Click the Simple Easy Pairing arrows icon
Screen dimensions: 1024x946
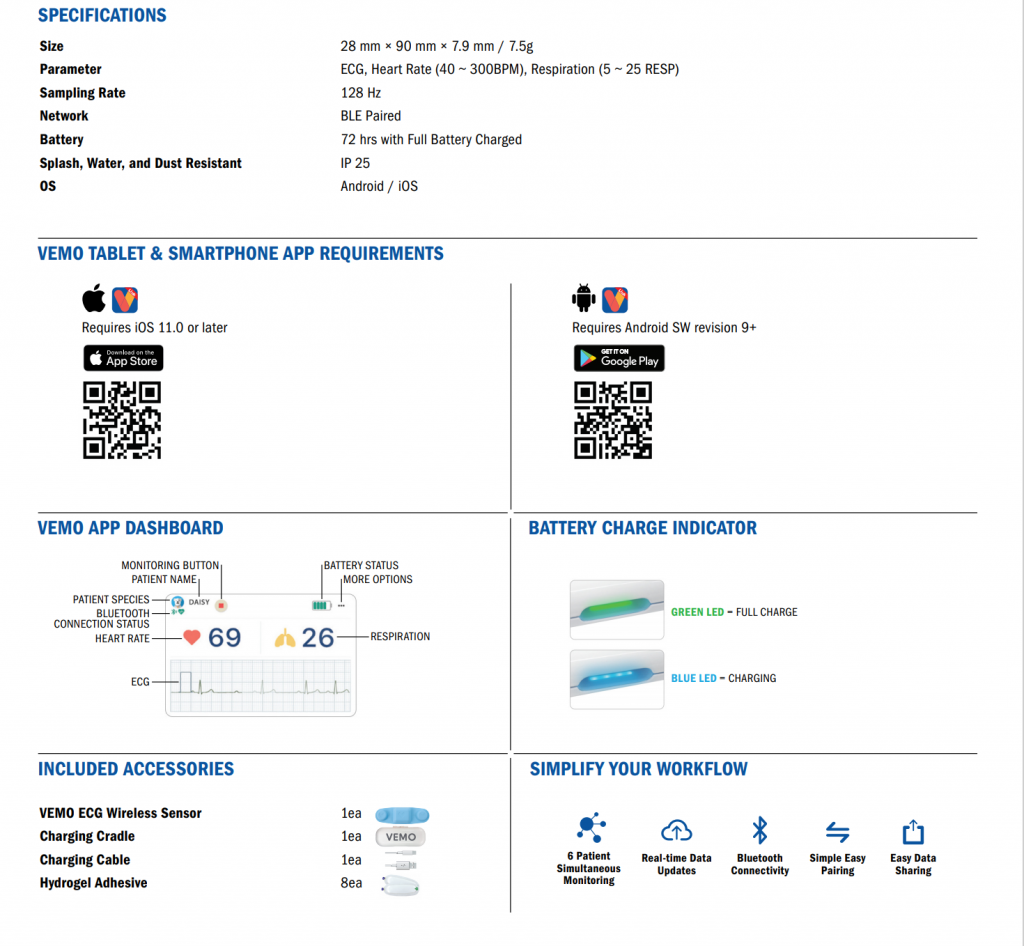(x=837, y=832)
